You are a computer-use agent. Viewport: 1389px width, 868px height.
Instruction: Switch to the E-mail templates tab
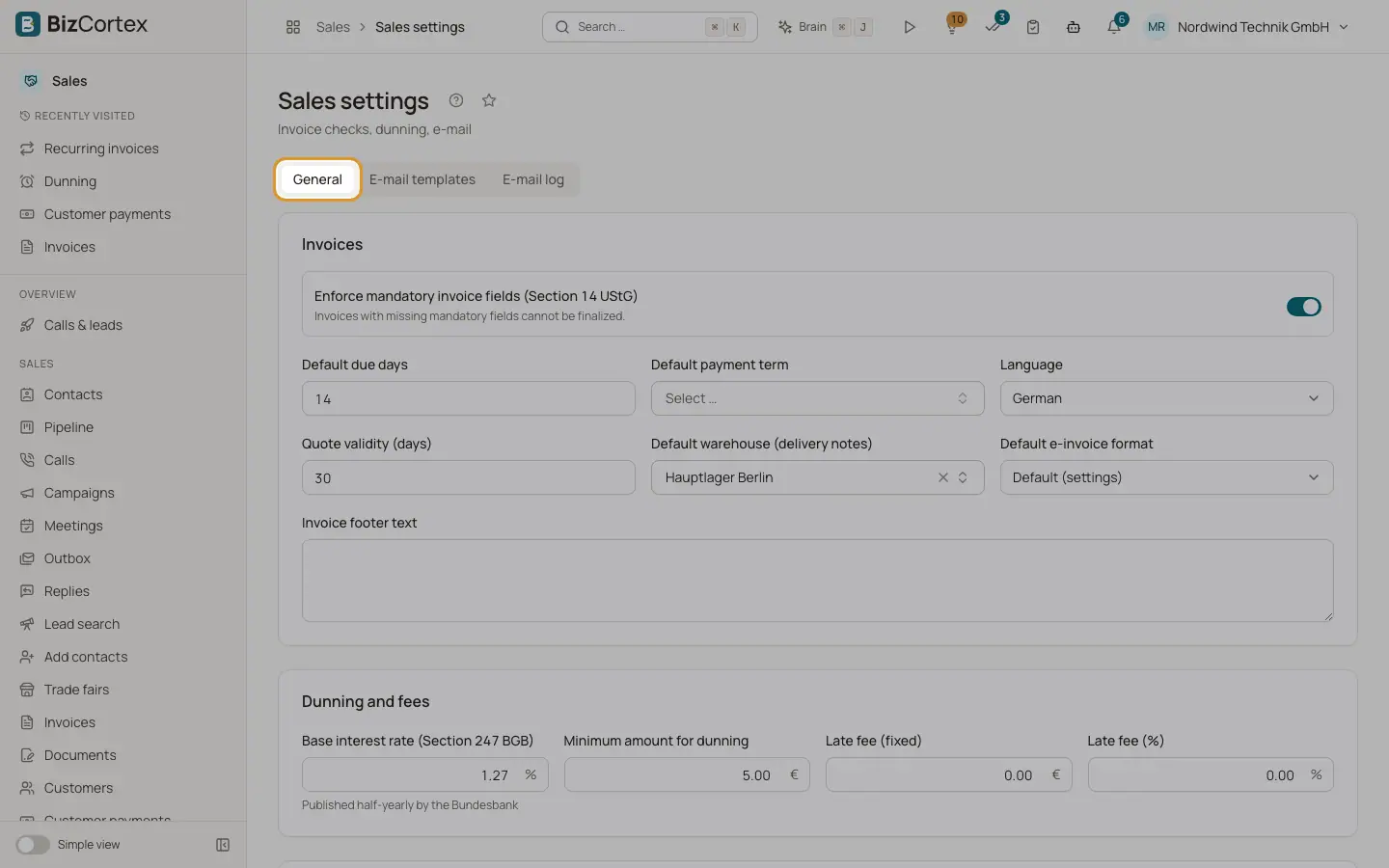point(422,179)
